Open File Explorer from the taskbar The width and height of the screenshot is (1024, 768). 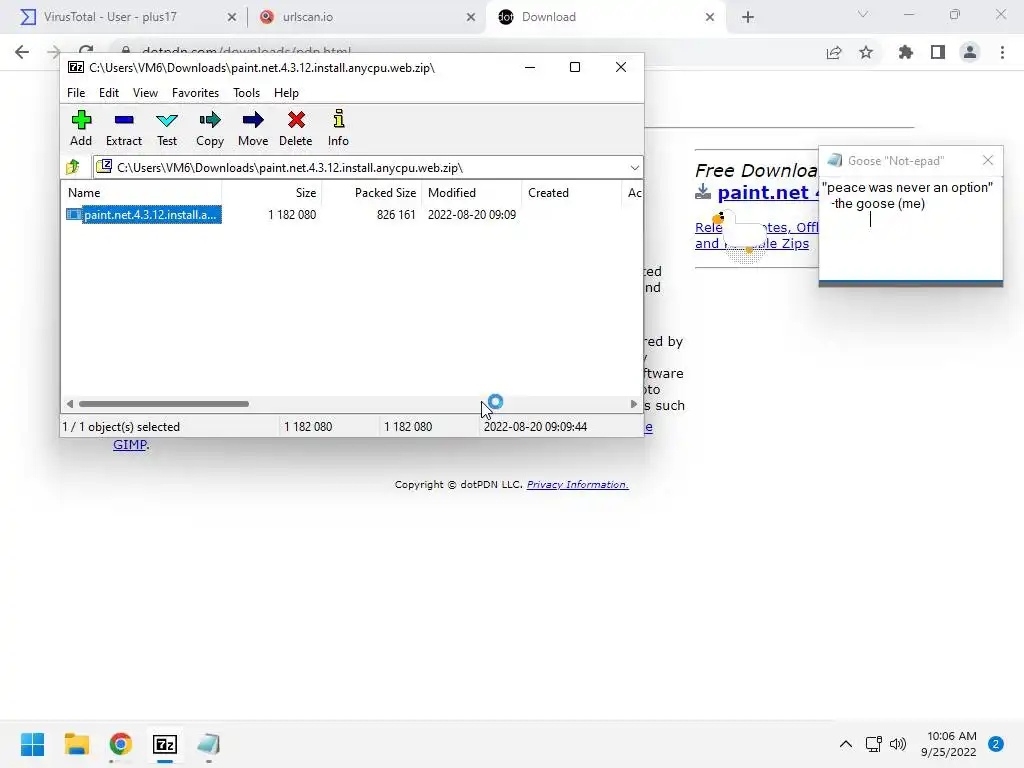pyautogui.click(x=76, y=744)
